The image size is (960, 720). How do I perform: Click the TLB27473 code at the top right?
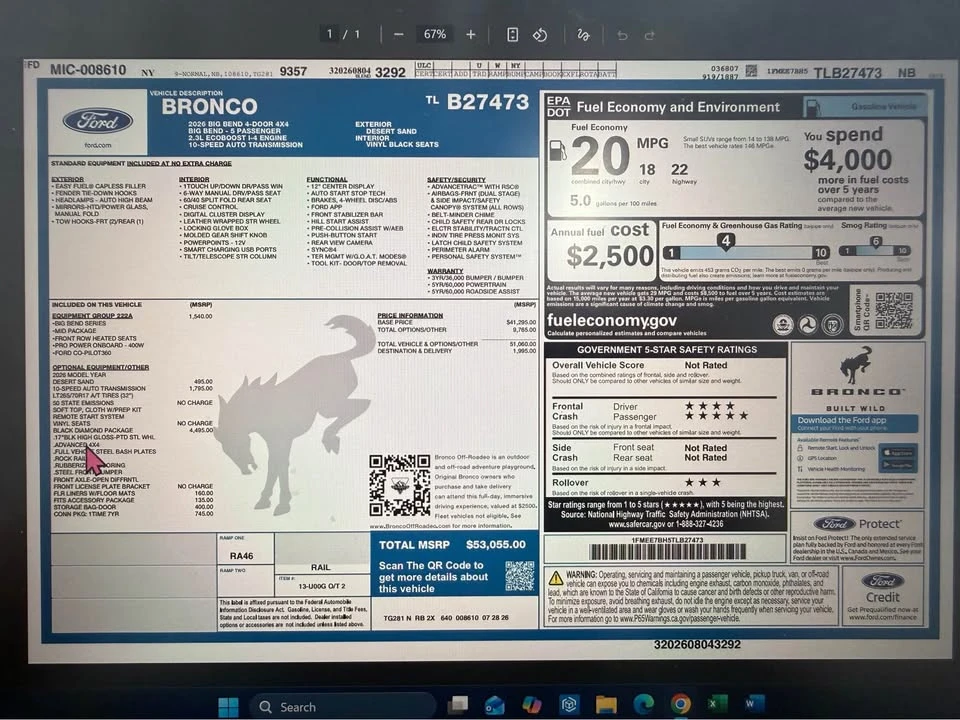pyautogui.click(x=847, y=73)
